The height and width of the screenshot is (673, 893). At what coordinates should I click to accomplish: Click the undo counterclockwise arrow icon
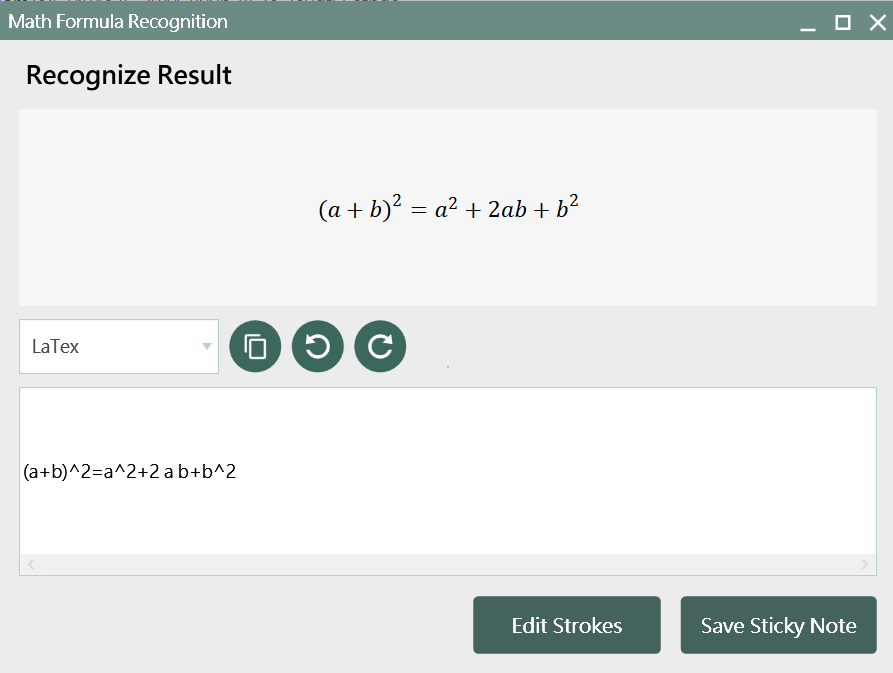317,346
